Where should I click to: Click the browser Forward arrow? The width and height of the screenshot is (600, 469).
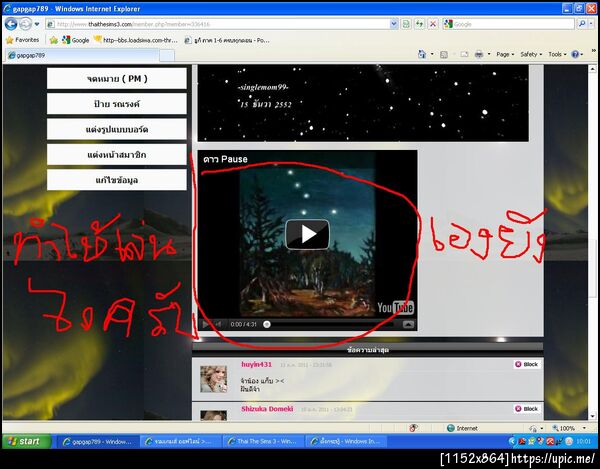pos(26,24)
